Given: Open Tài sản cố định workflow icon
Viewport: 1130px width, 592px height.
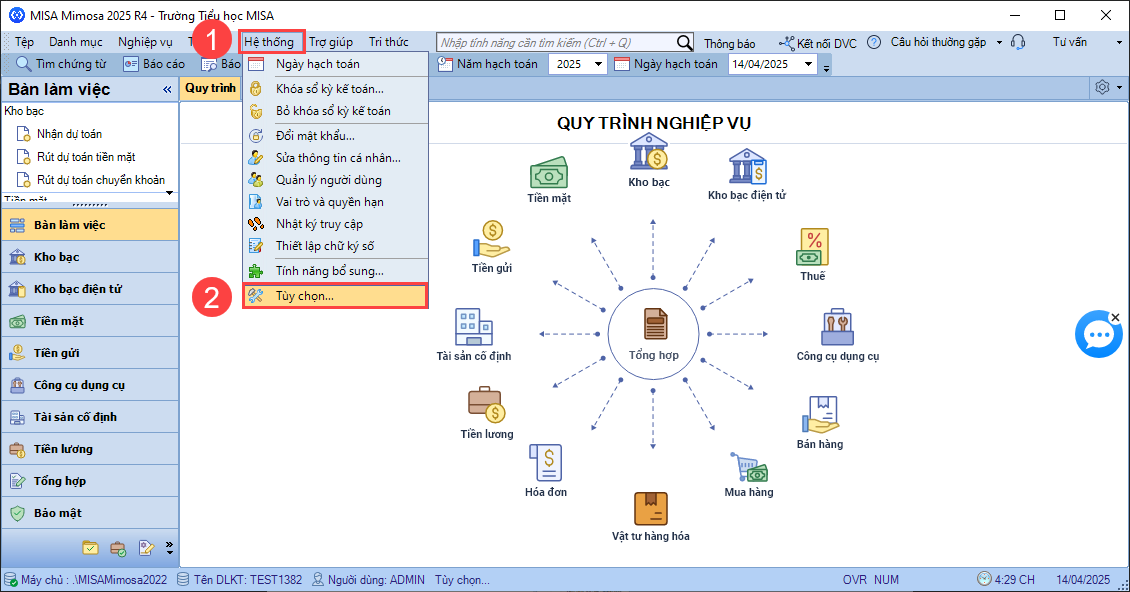Looking at the screenshot, I should pyautogui.click(x=473, y=327).
